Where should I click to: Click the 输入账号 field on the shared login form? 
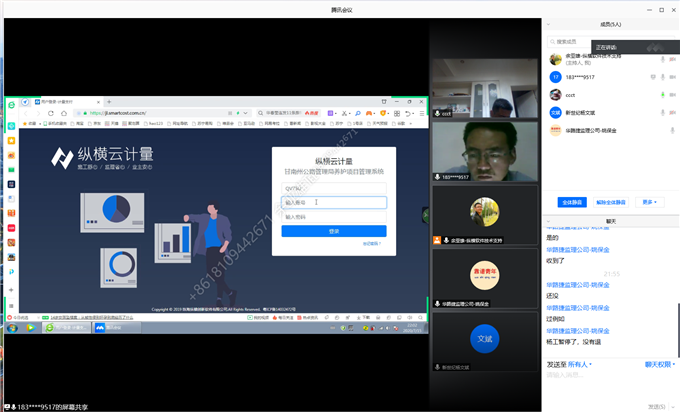pyautogui.click(x=334, y=203)
